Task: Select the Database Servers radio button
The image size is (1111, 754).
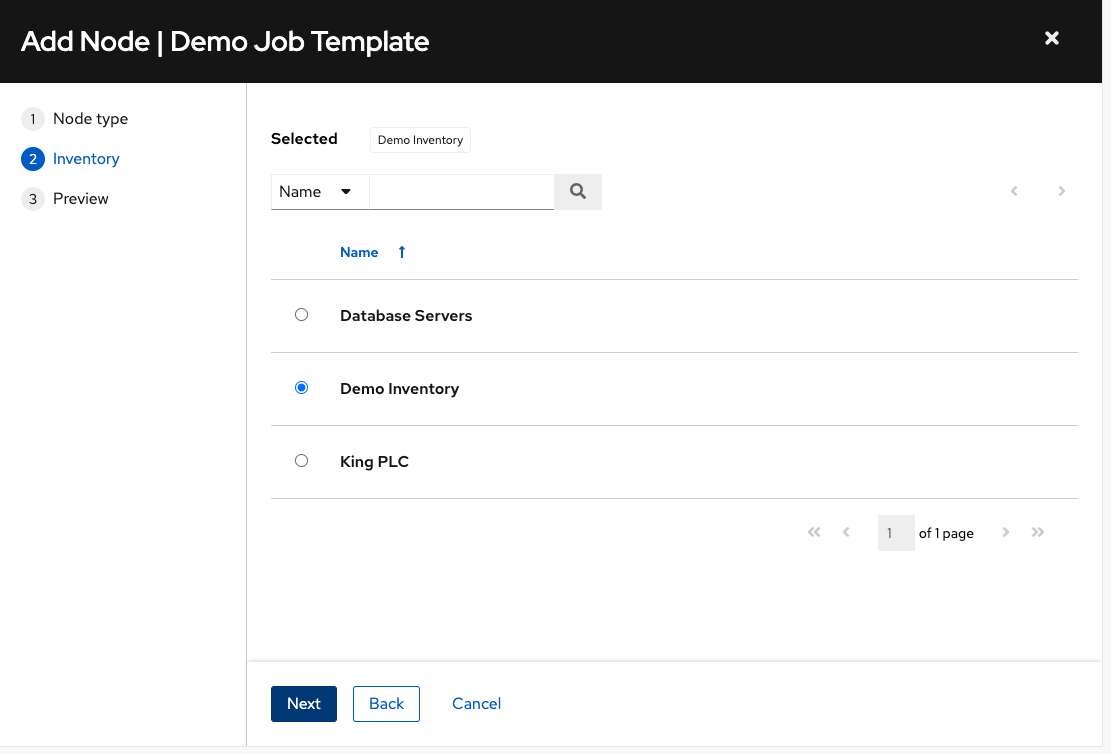Action: [301, 315]
